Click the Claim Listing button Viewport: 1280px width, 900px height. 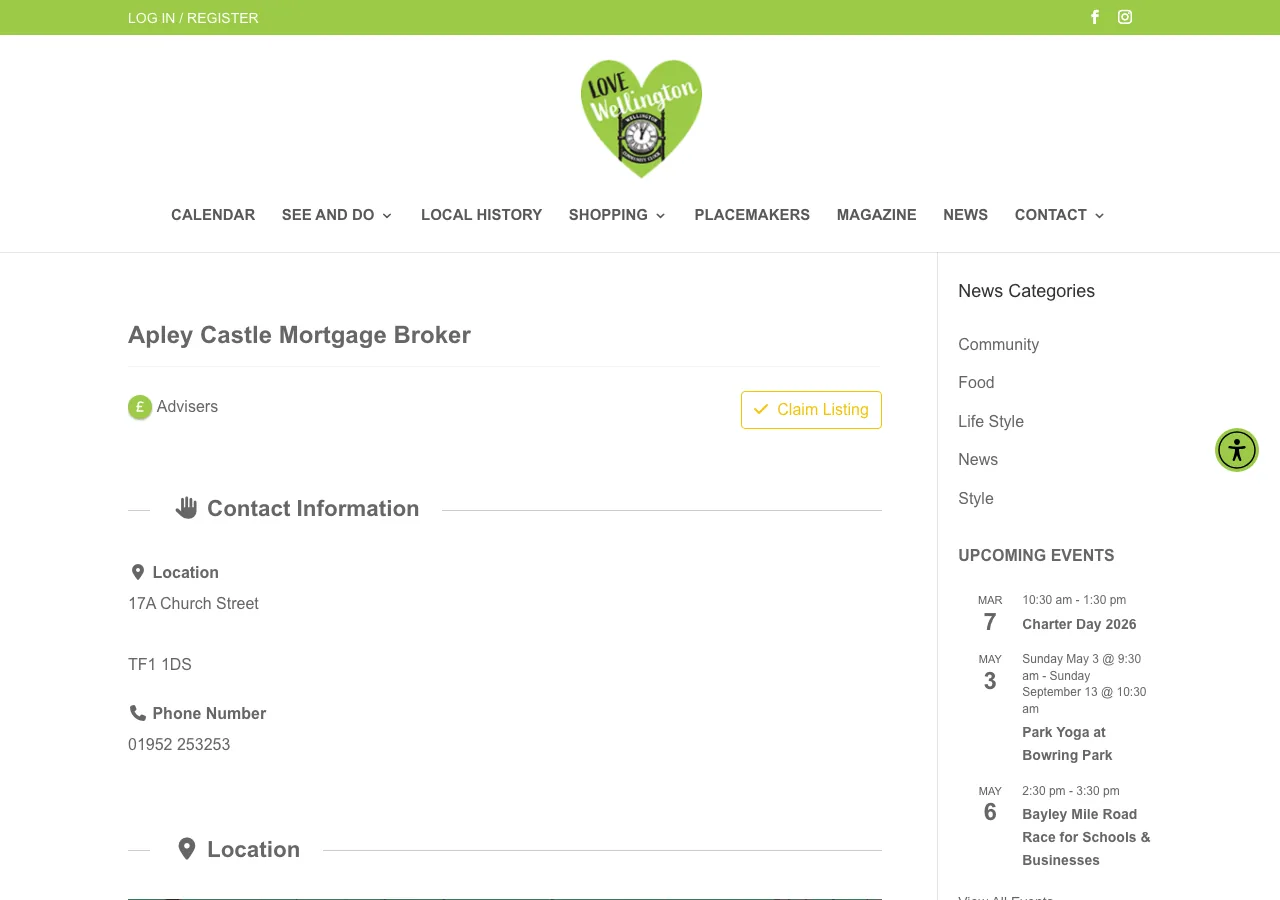pos(811,410)
